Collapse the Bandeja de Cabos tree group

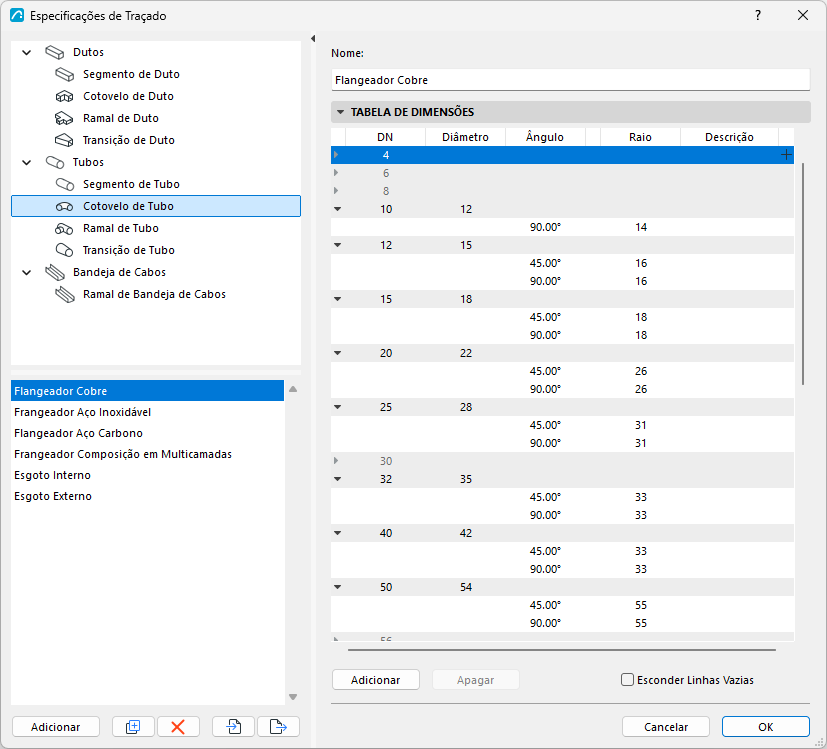(x=27, y=272)
